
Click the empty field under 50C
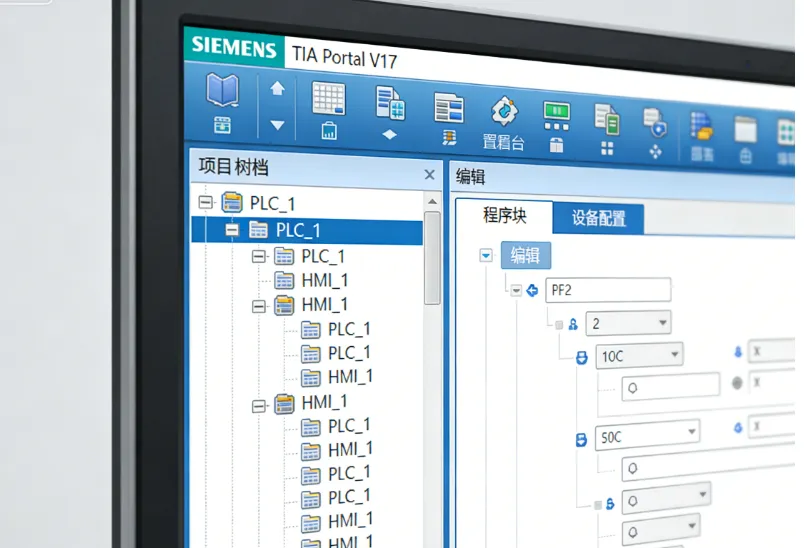[x=709, y=463]
